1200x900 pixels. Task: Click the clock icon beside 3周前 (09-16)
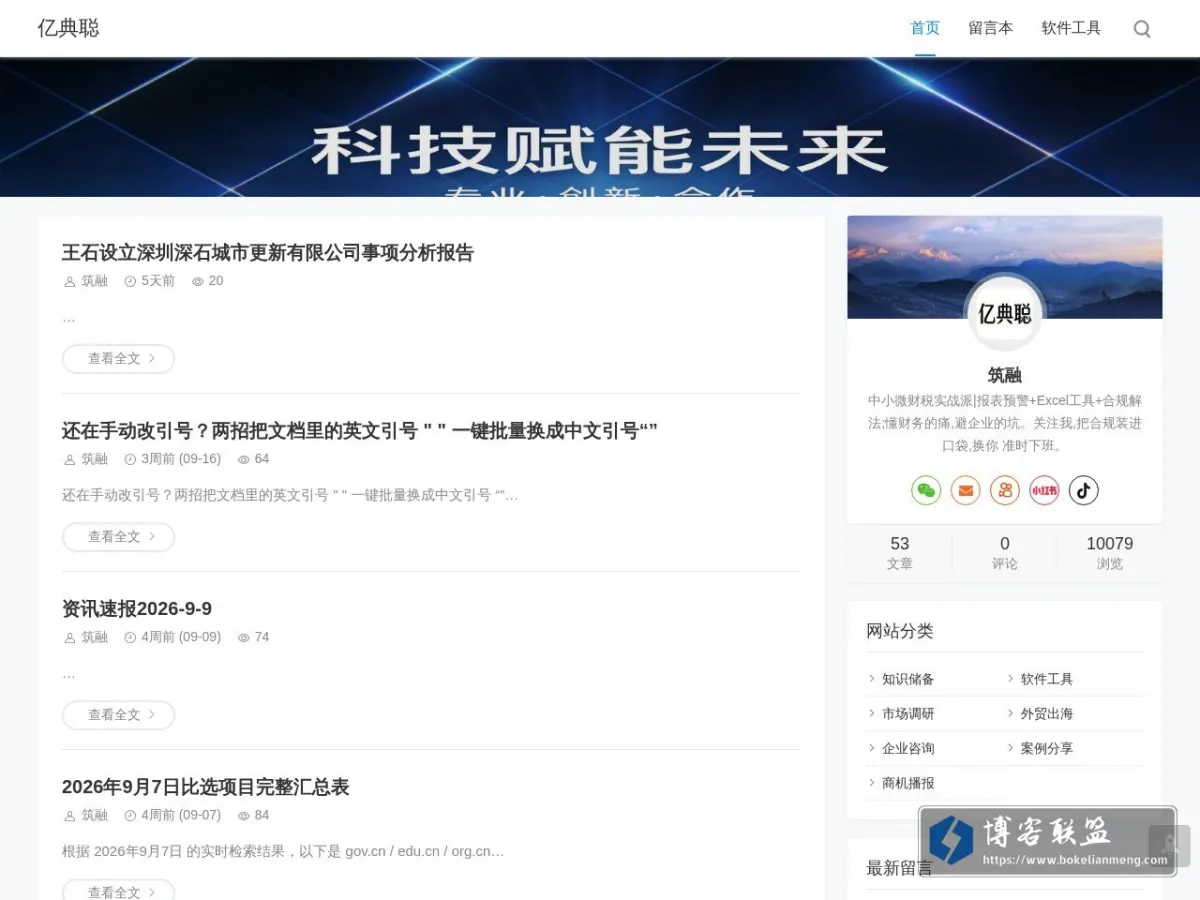pos(130,460)
